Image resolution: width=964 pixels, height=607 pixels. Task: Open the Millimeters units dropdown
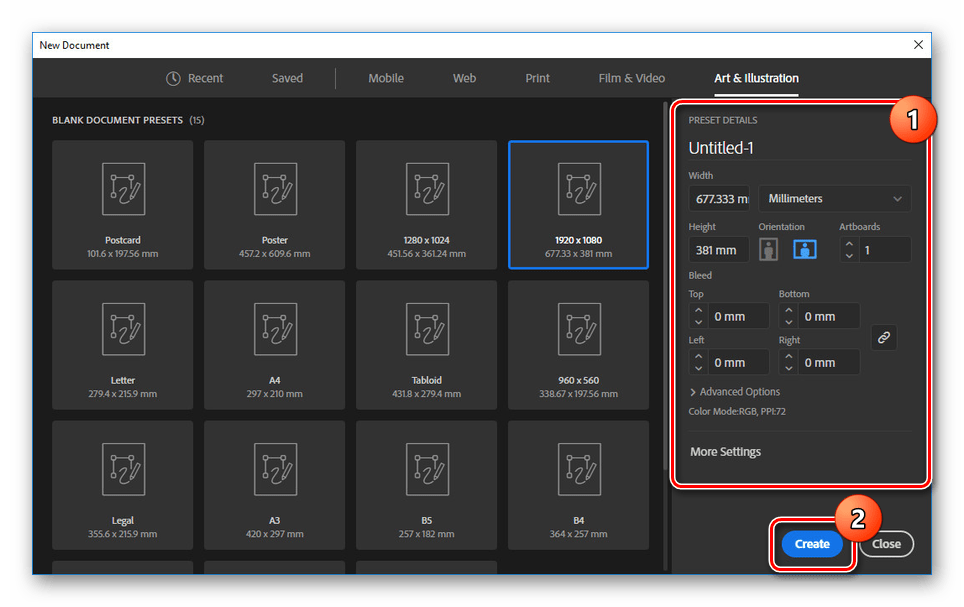(x=834, y=199)
